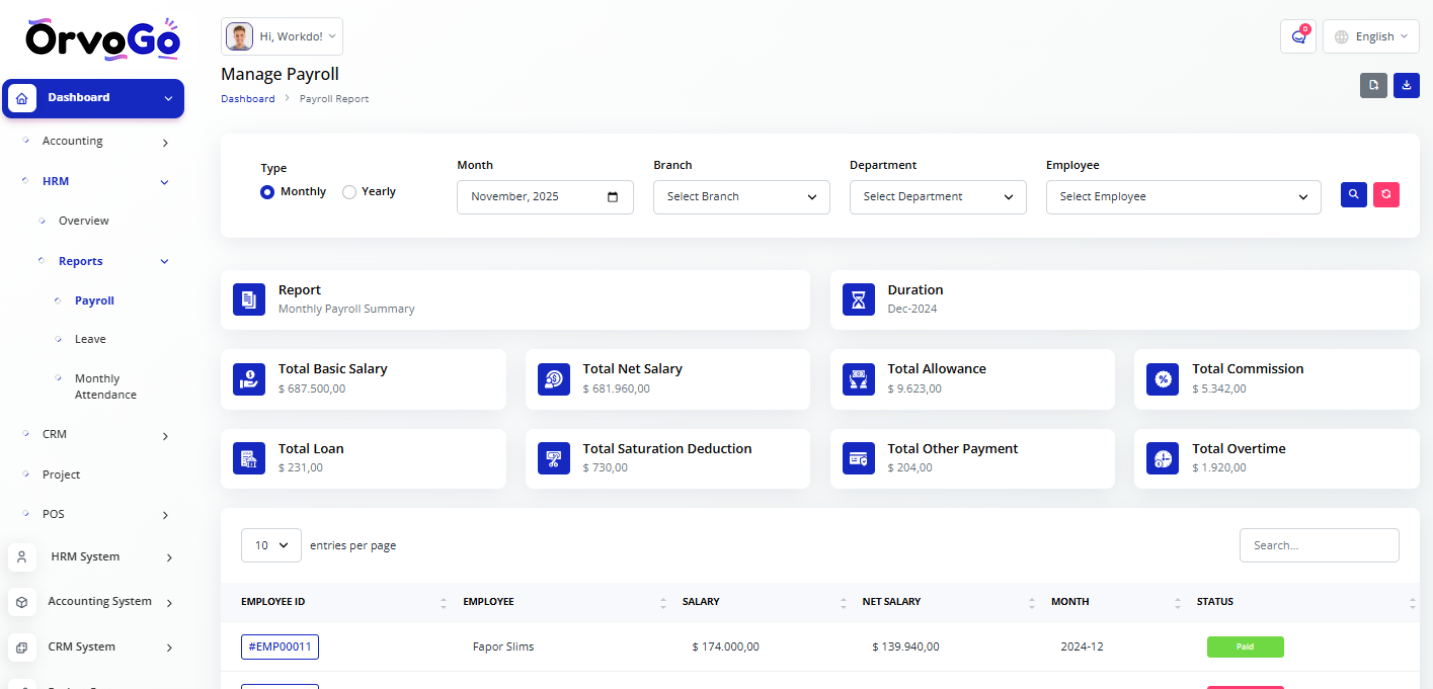Viewport: 1433px width, 689px height.
Task: Click the Dashboard breadcrumb link
Action: click(247, 99)
